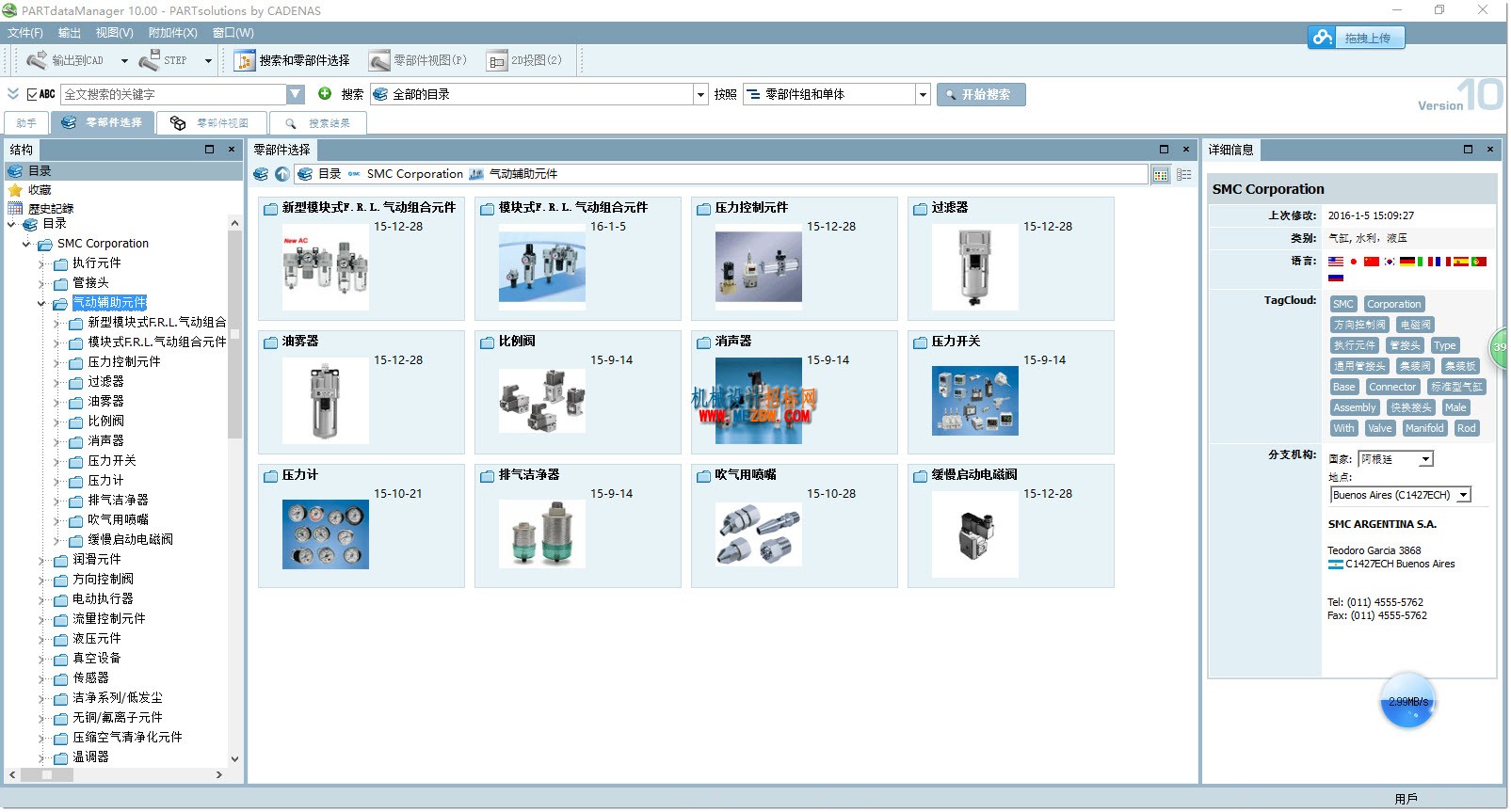Collapse the SMC Corporation tree node

coord(26,244)
